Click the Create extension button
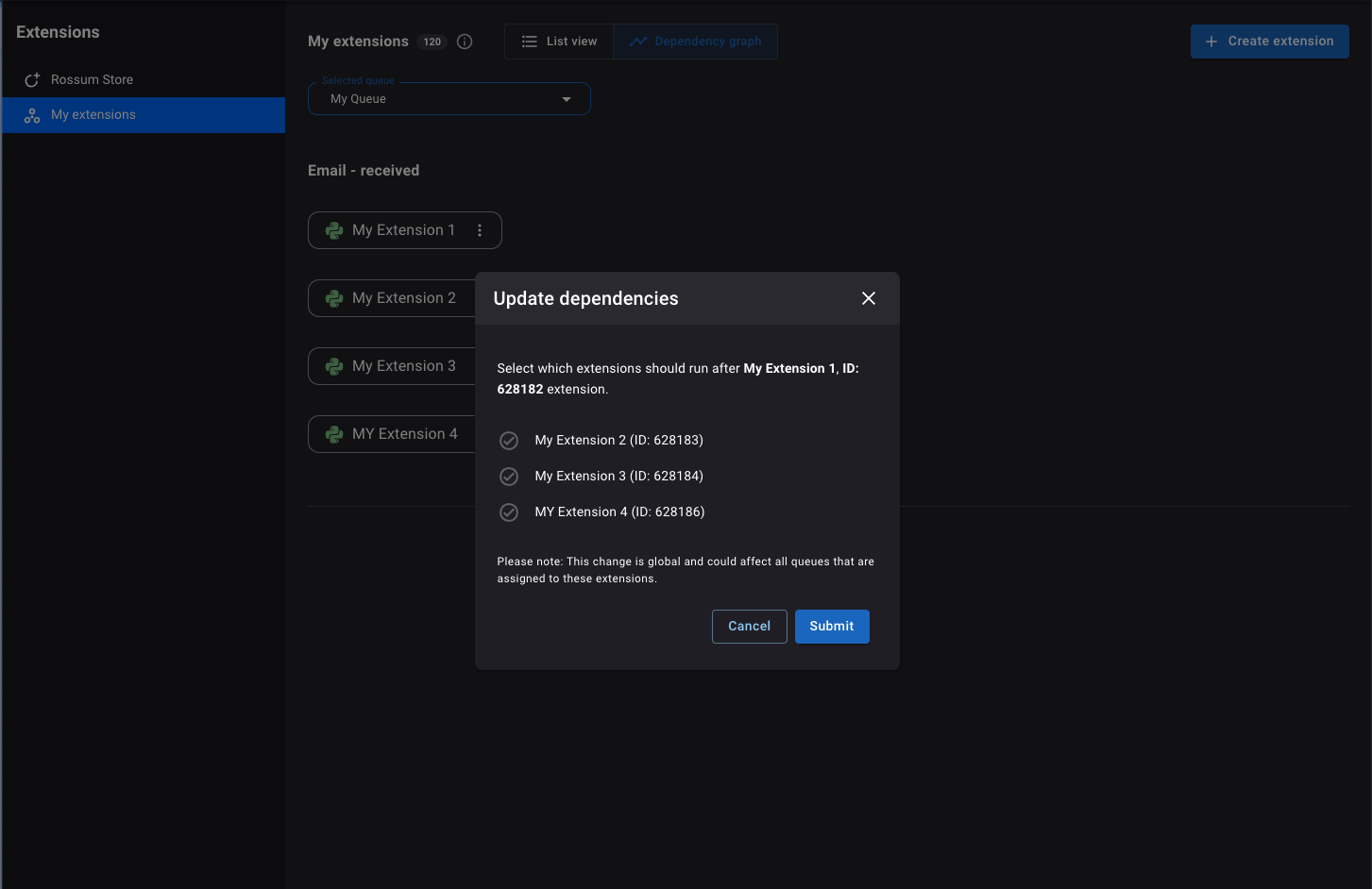Image resolution: width=1372 pixels, height=889 pixels. tap(1270, 42)
